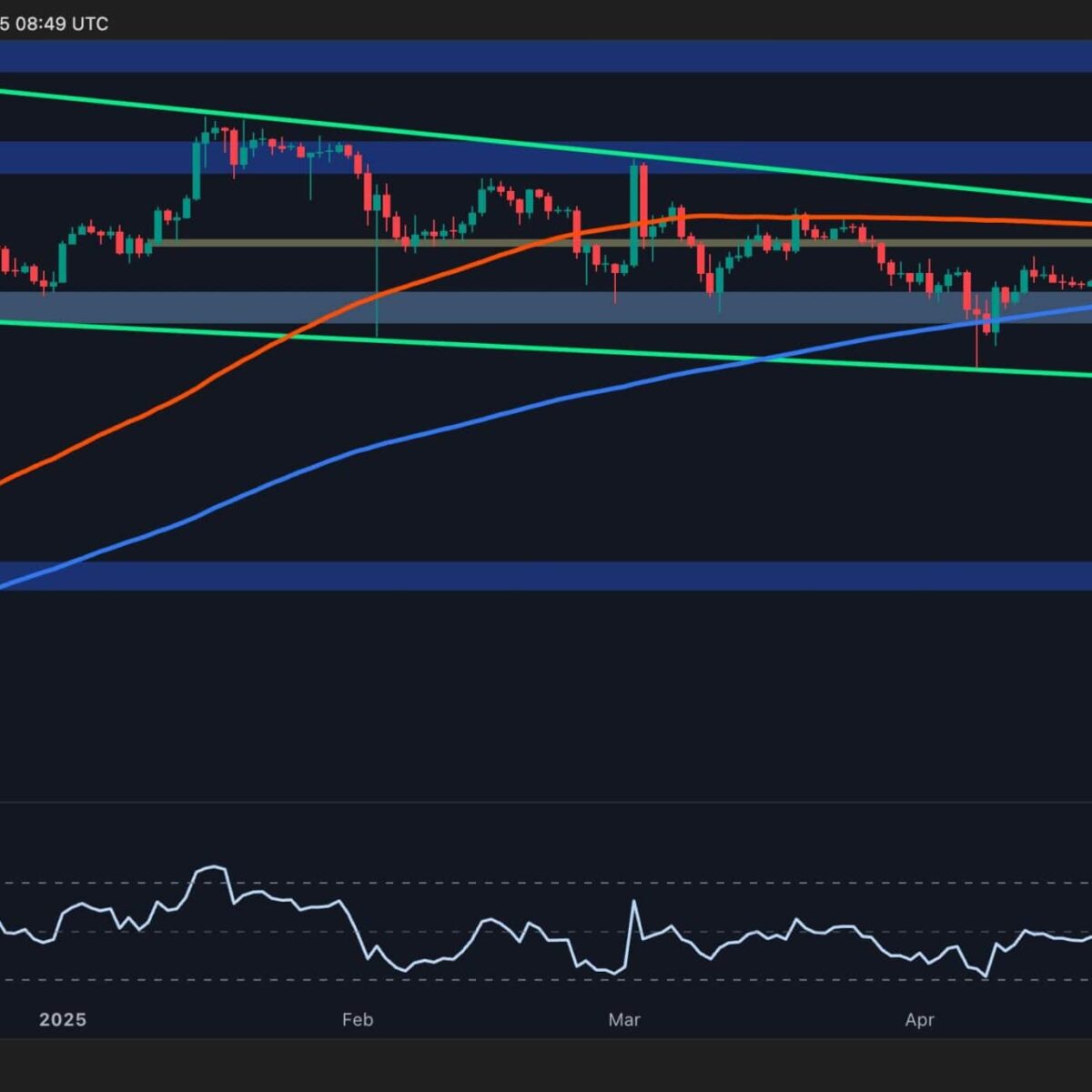Select the gray-blue support zone rectangle
Viewport: 1092px width, 1092px height.
(546, 308)
